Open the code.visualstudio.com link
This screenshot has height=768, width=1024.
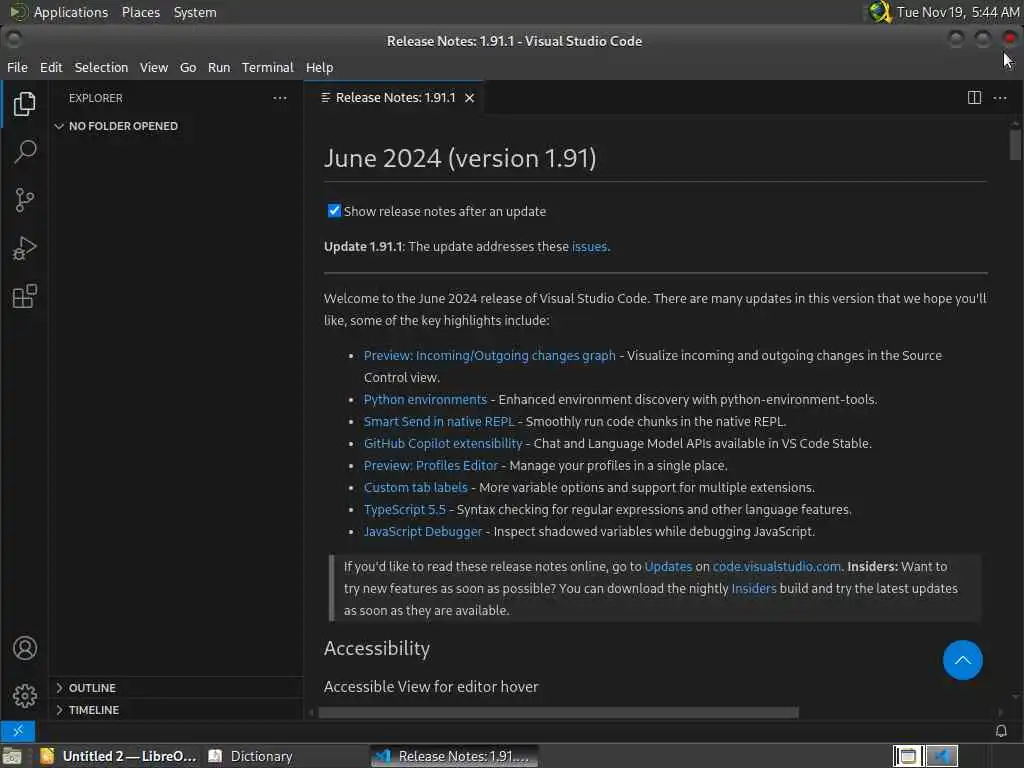click(x=776, y=566)
